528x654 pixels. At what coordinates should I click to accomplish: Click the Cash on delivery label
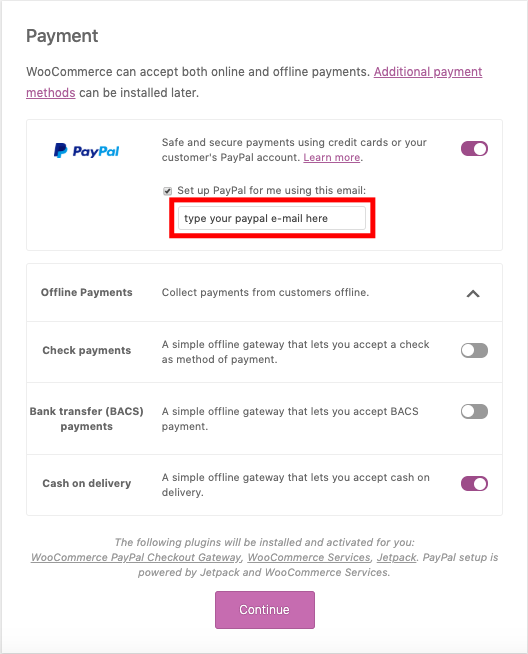pyautogui.click(x=87, y=483)
